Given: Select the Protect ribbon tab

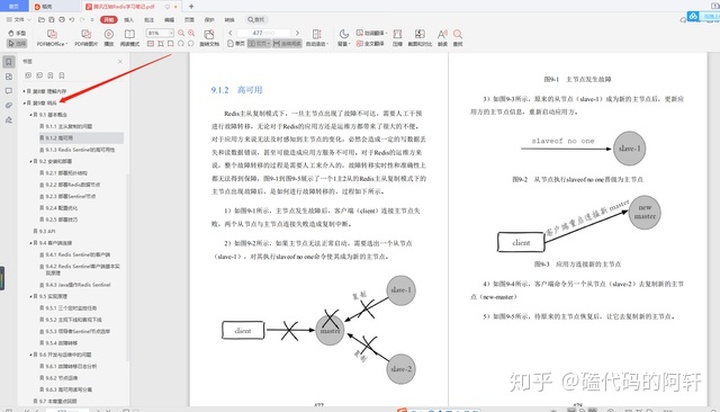Looking at the screenshot, I should (209, 20).
